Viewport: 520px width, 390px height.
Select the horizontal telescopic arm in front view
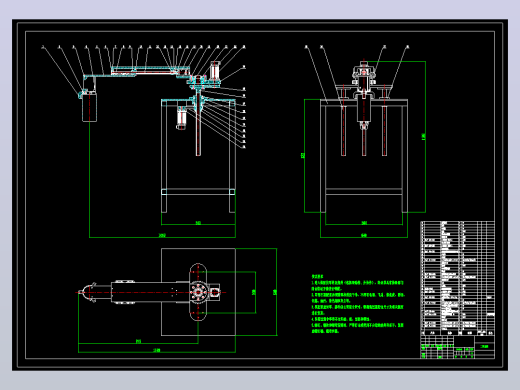150,71
